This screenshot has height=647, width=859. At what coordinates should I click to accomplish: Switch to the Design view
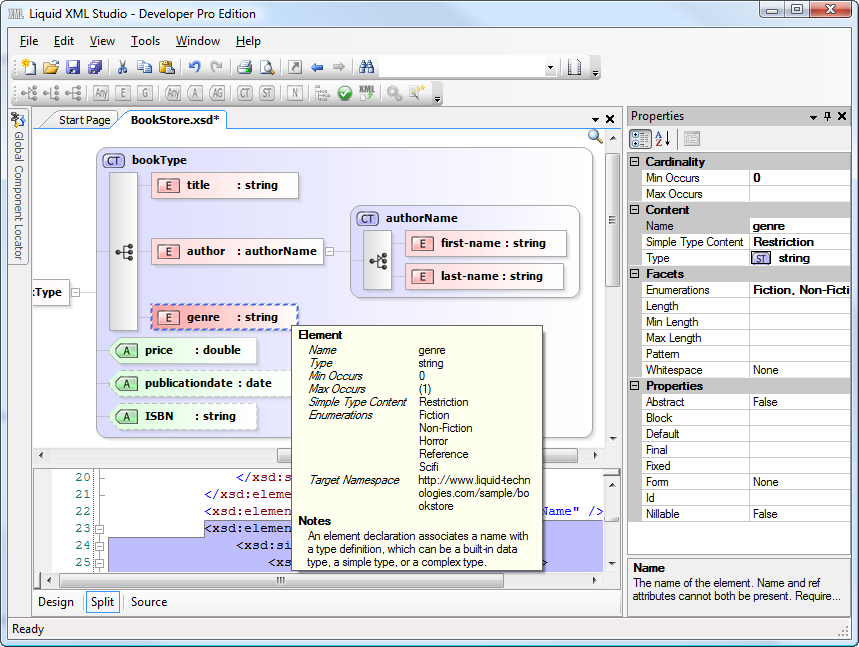click(56, 602)
